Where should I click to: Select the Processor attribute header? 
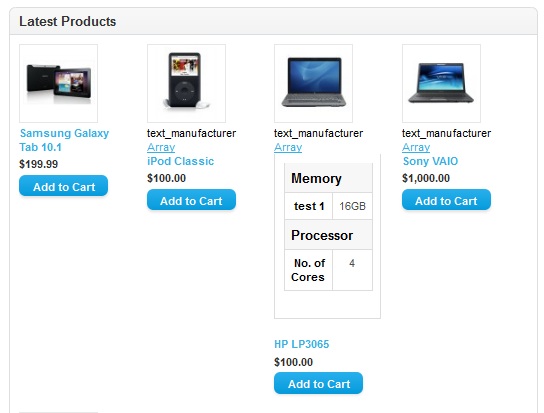click(328, 235)
